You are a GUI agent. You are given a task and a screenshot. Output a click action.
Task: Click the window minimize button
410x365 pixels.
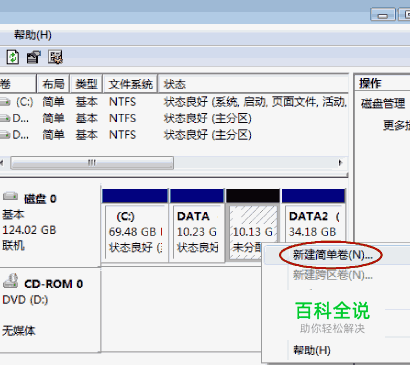[383, 15]
